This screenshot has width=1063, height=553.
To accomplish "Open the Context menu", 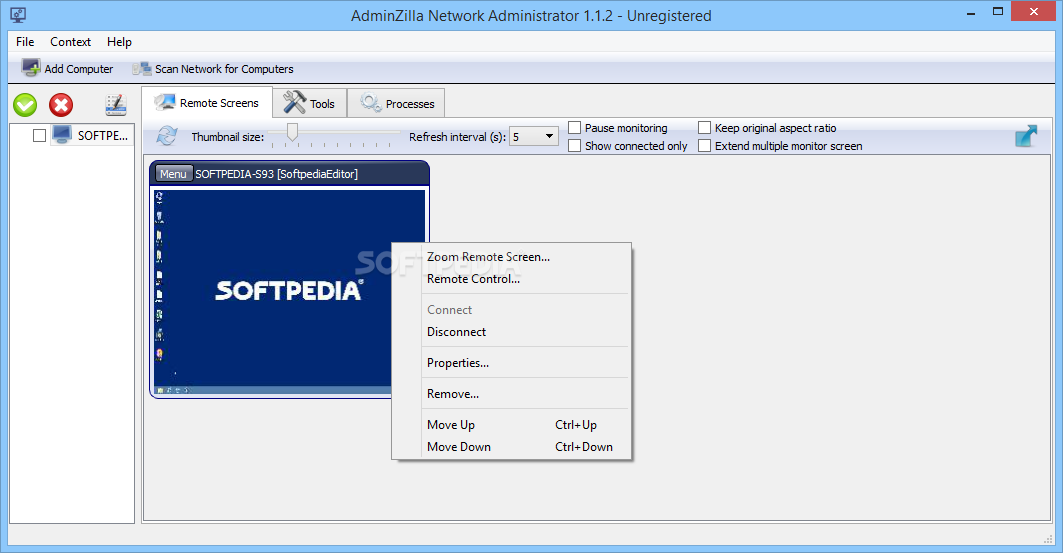I will point(71,41).
